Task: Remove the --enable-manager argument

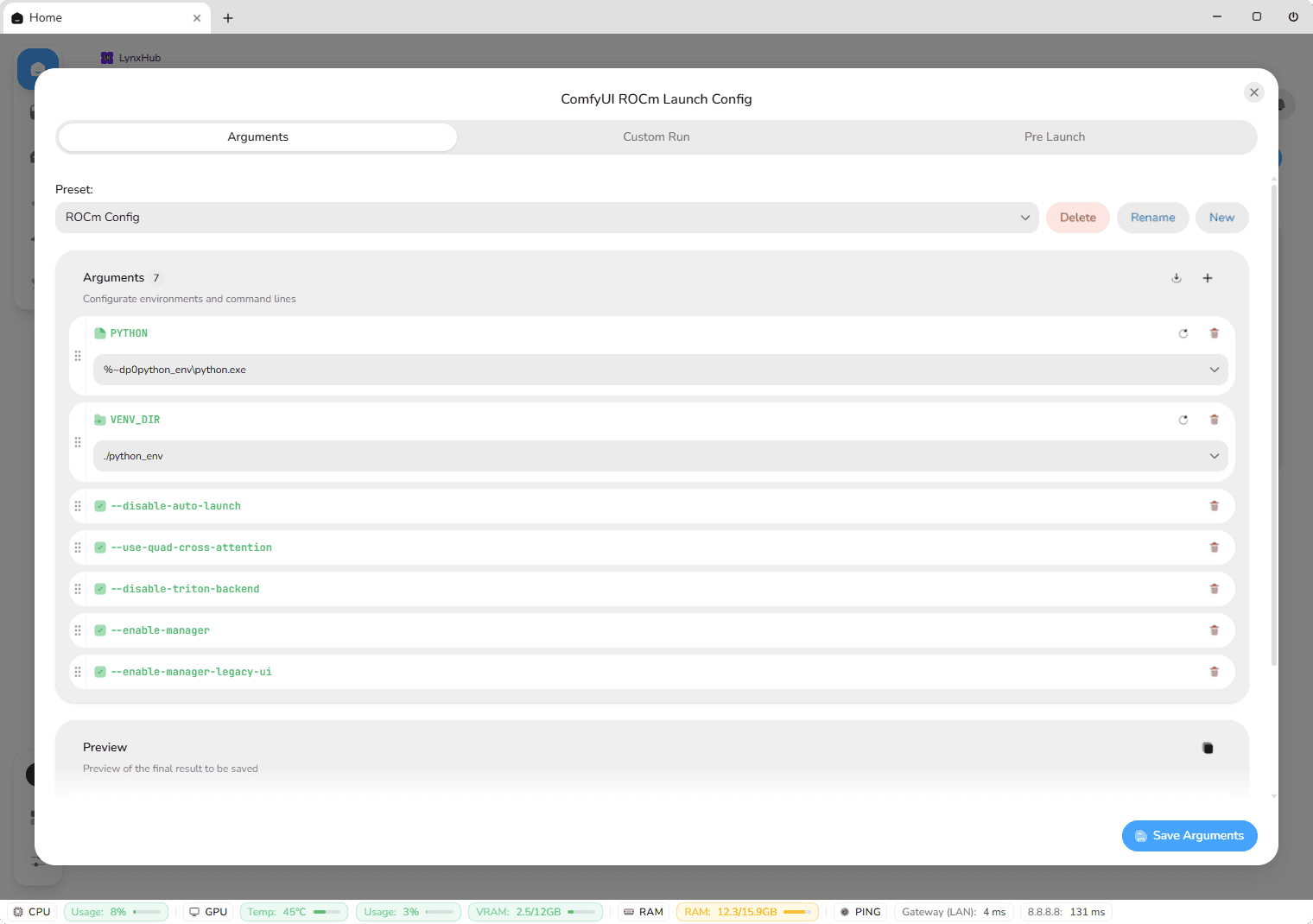Action: [1214, 630]
